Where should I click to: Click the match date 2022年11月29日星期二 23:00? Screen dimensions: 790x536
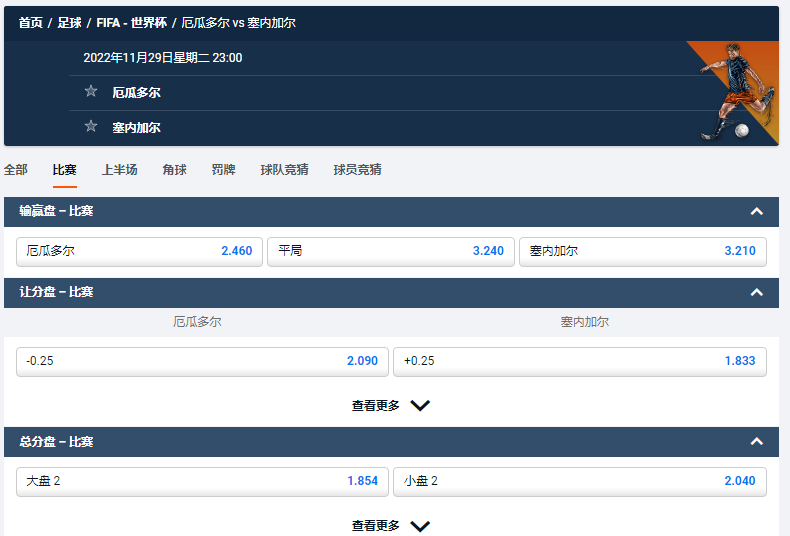point(163,58)
